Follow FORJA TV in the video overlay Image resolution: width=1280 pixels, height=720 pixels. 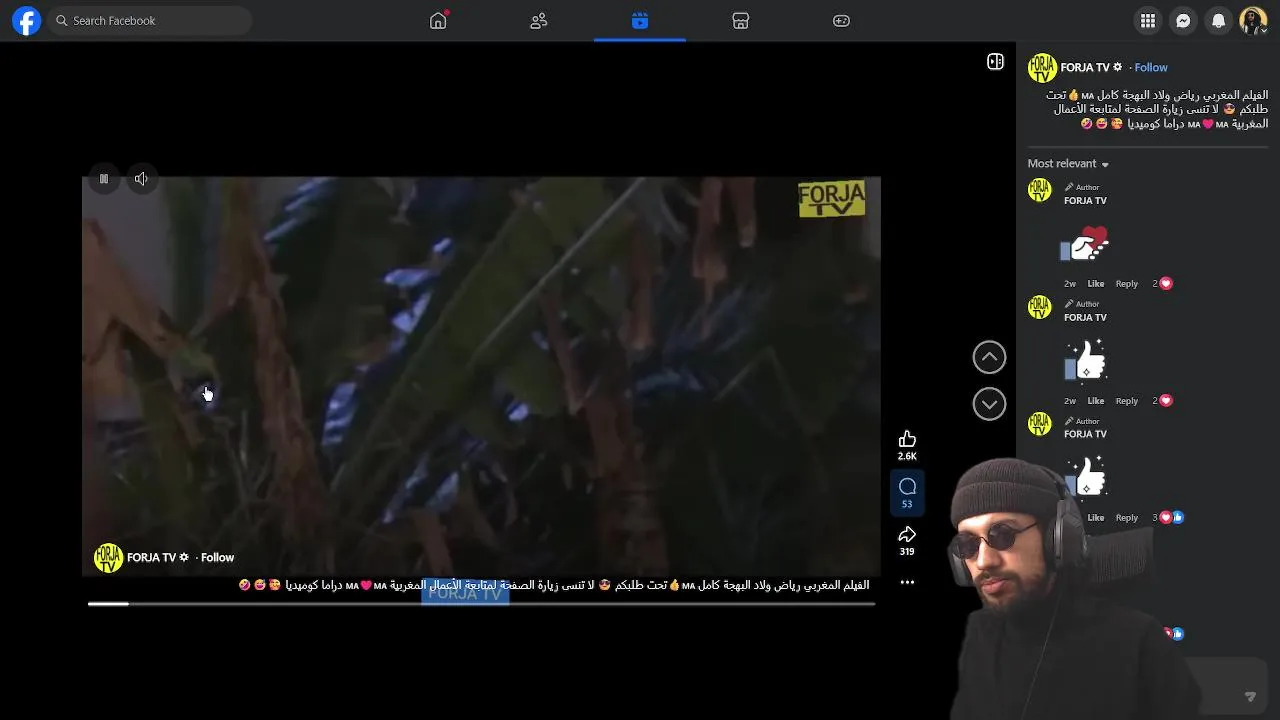[217, 558]
